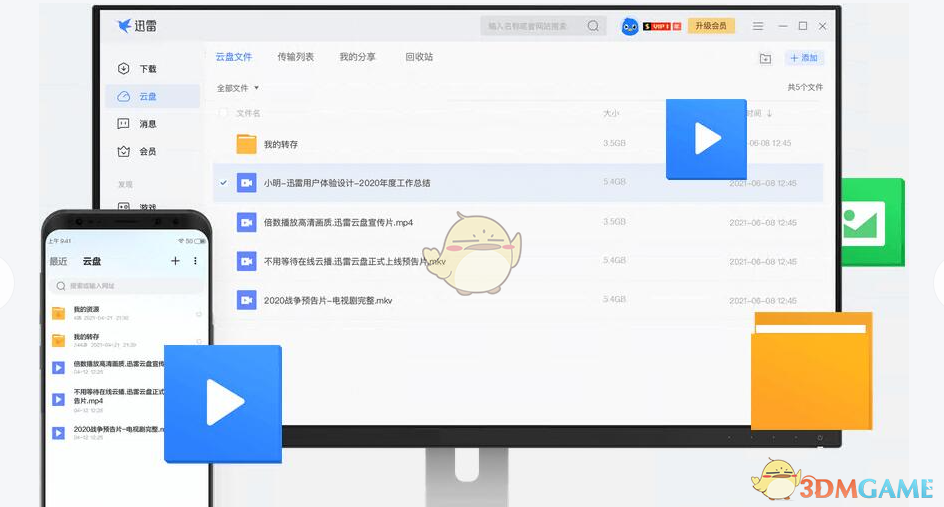Switch to the 回收站 tab
The width and height of the screenshot is (944, 507).
(419, 57)
